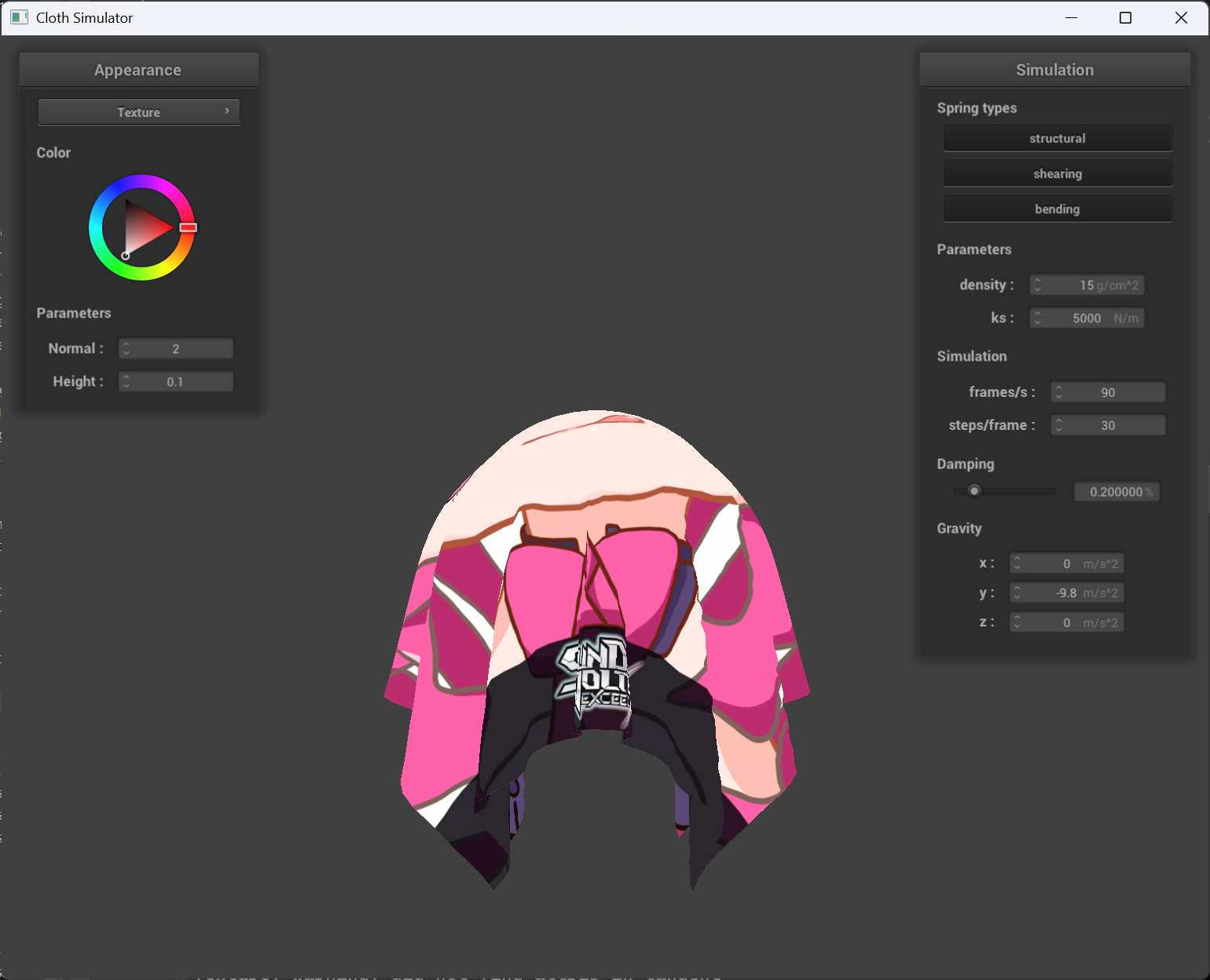Click the Height field stepper arrows
Image resolution: width=1210 pixels, height=980 pixels.
(126, 381)
